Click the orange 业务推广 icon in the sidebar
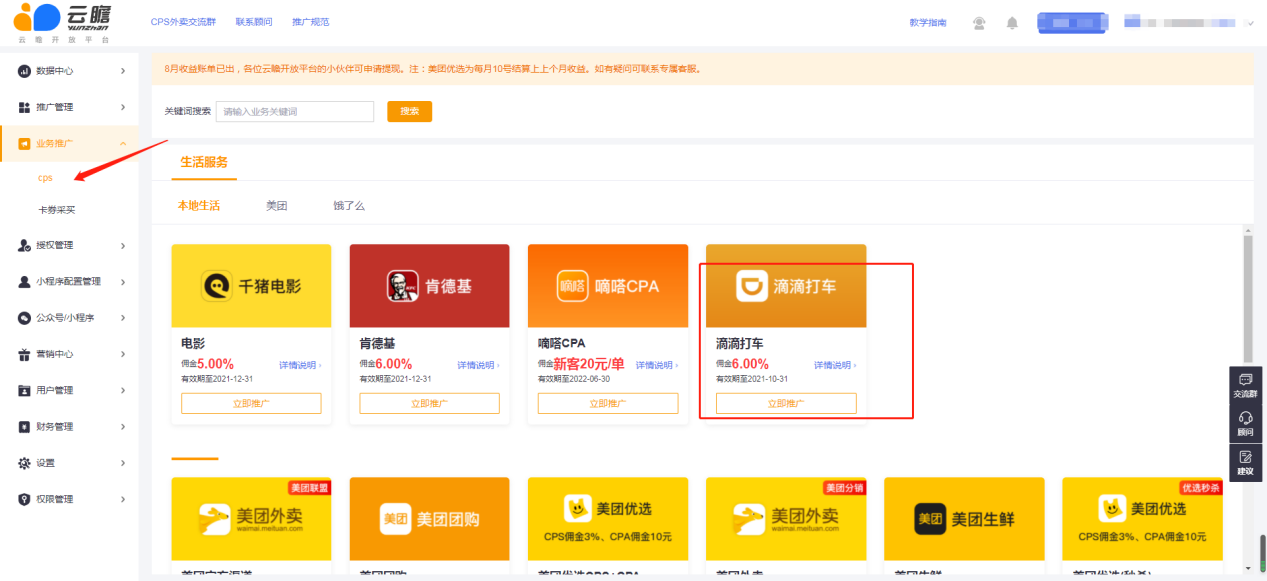1267x581 pixels. pos(25,143)
